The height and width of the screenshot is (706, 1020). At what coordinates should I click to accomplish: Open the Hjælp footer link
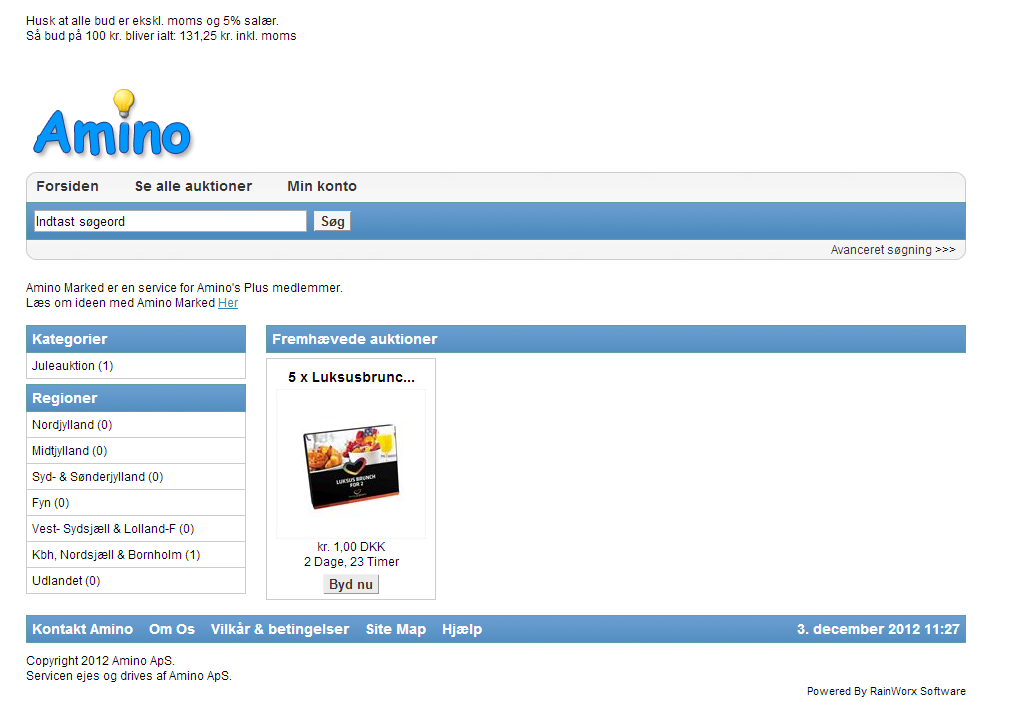462,629
